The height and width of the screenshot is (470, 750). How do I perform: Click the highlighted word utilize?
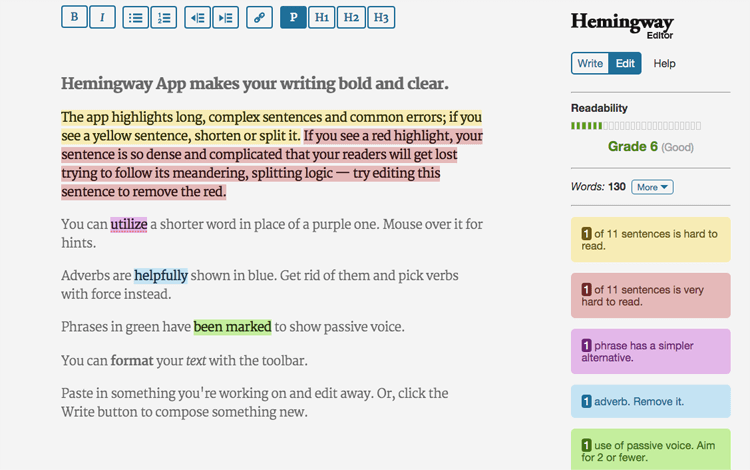(129, 224)
